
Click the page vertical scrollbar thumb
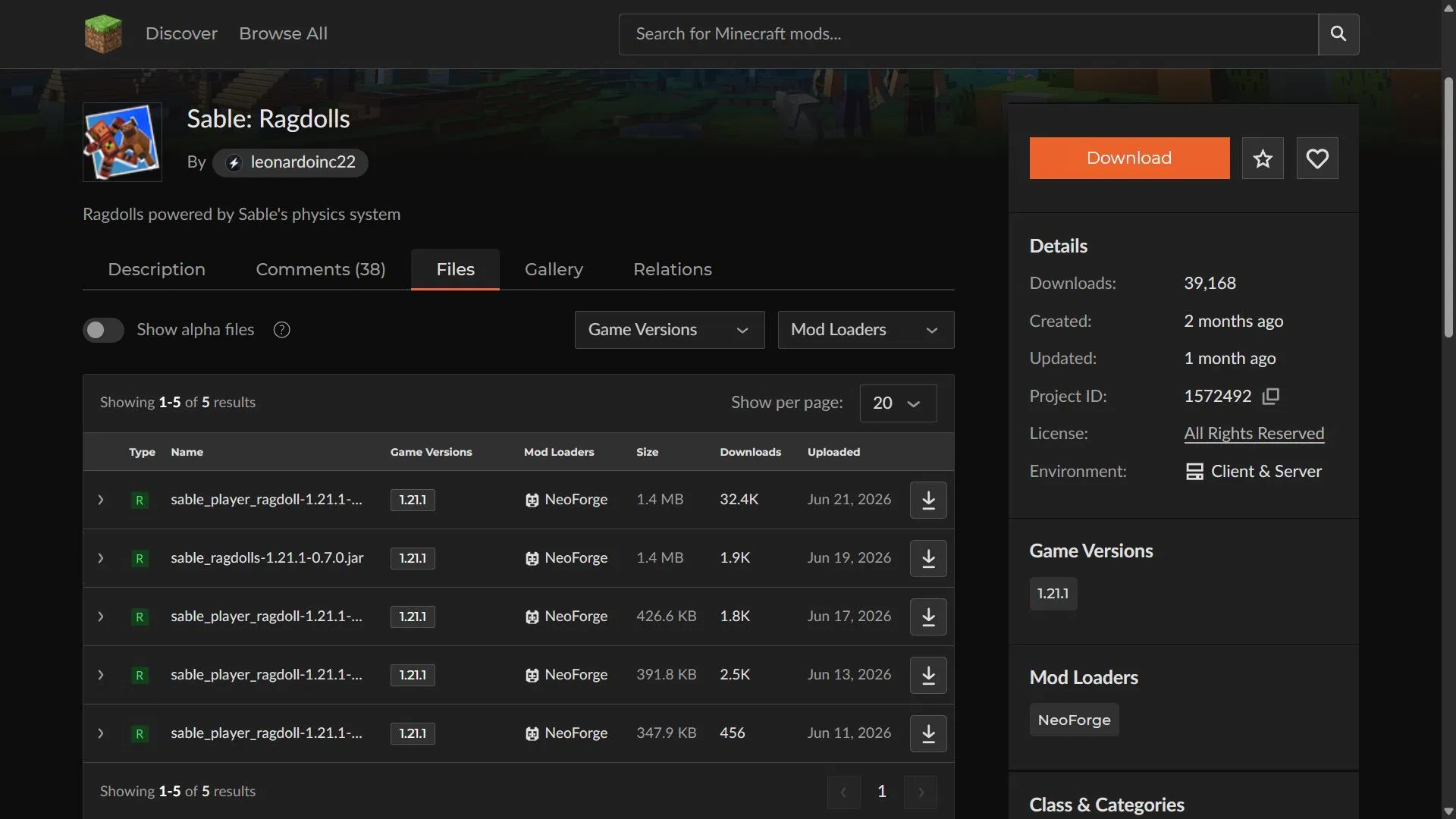(x=1448, y=206)
